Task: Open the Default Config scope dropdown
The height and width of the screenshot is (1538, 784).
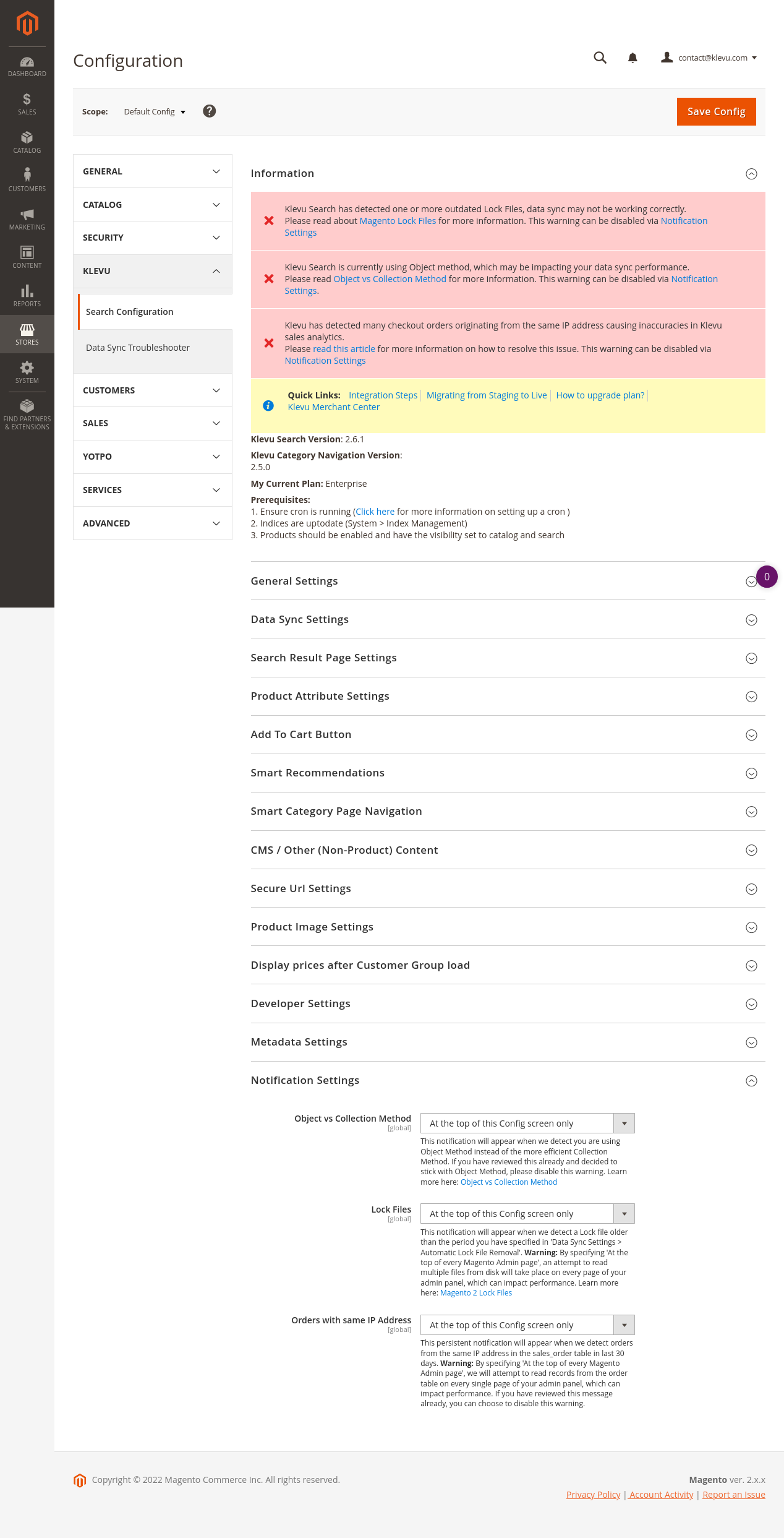Action: pyautogui.click(x=155, y=112)
